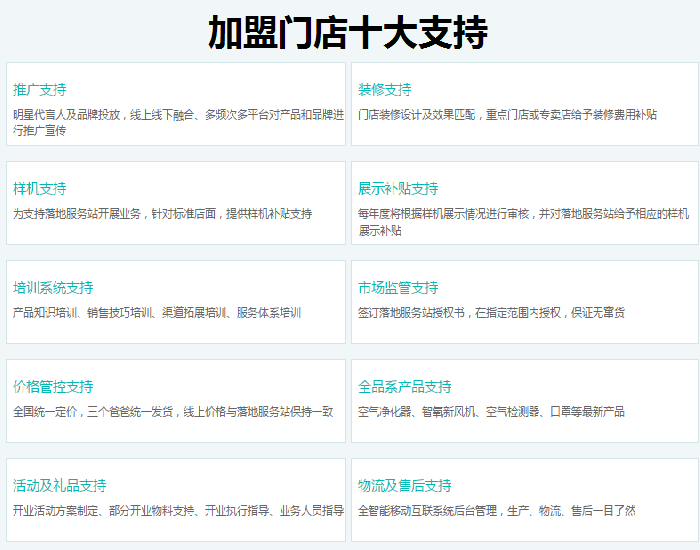Select the 每年度将根据样机展示情况 description text

[x=523, y=221]
